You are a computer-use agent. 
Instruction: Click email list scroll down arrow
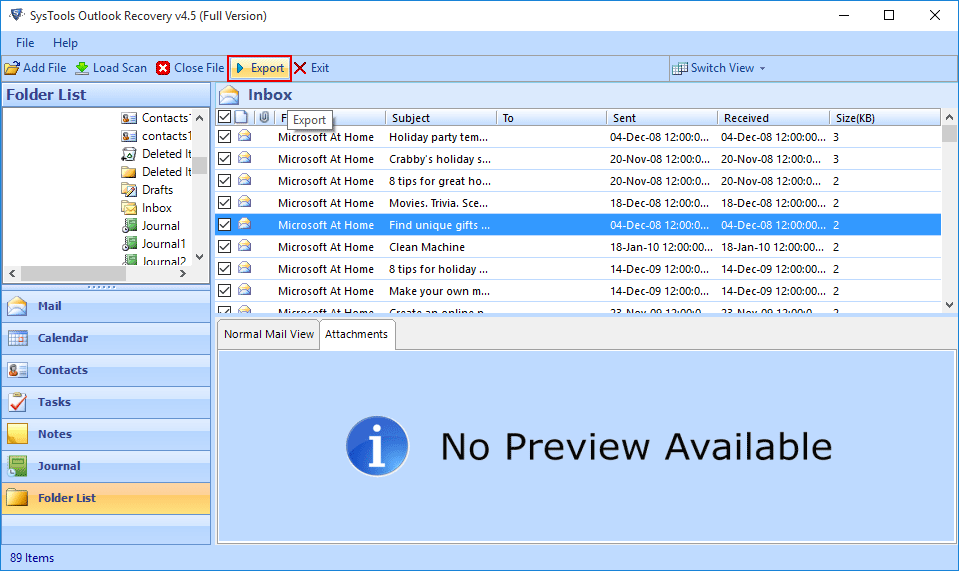point(949,304)
